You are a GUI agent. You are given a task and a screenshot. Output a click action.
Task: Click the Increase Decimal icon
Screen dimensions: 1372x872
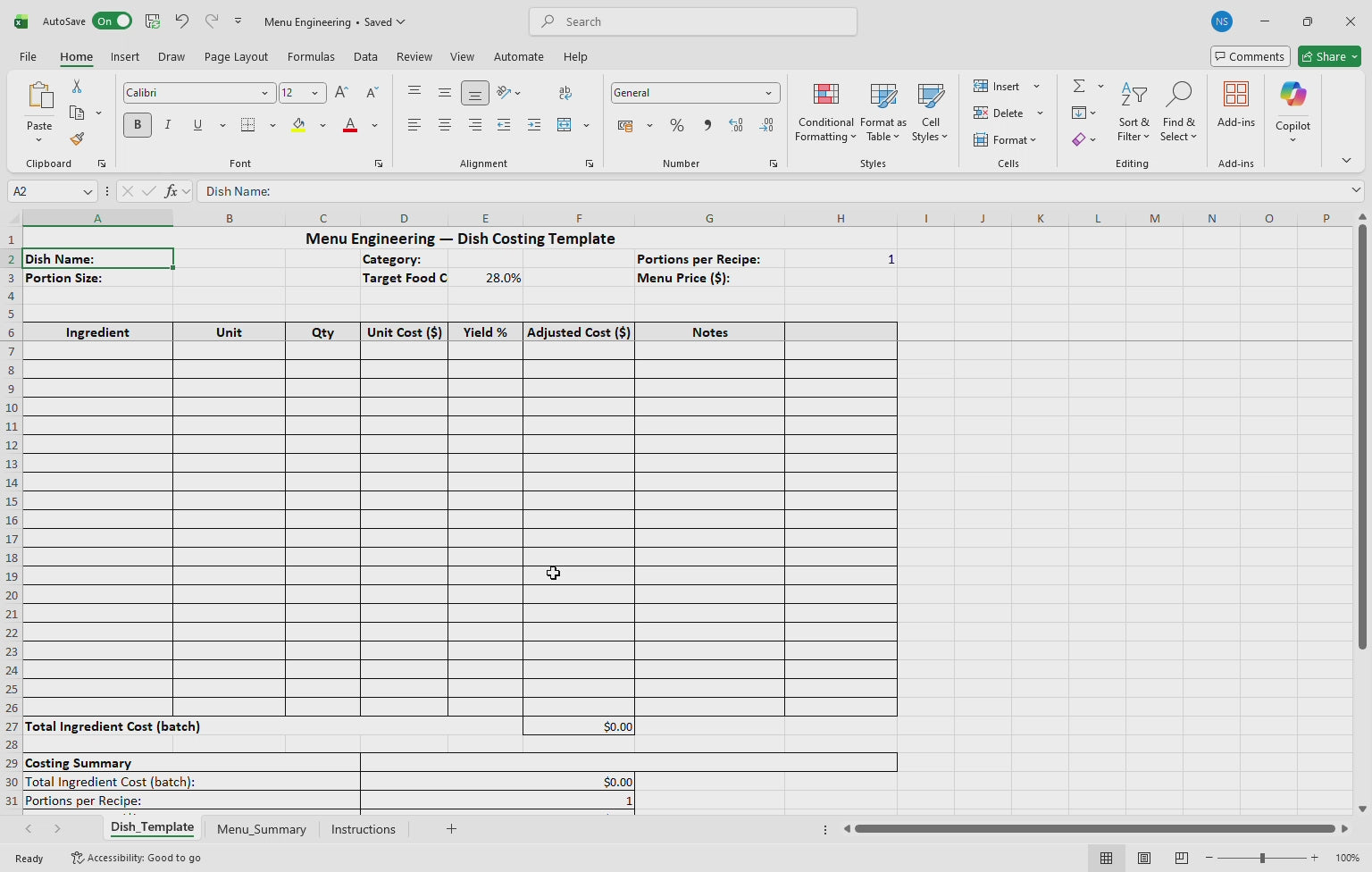[735, 125]
